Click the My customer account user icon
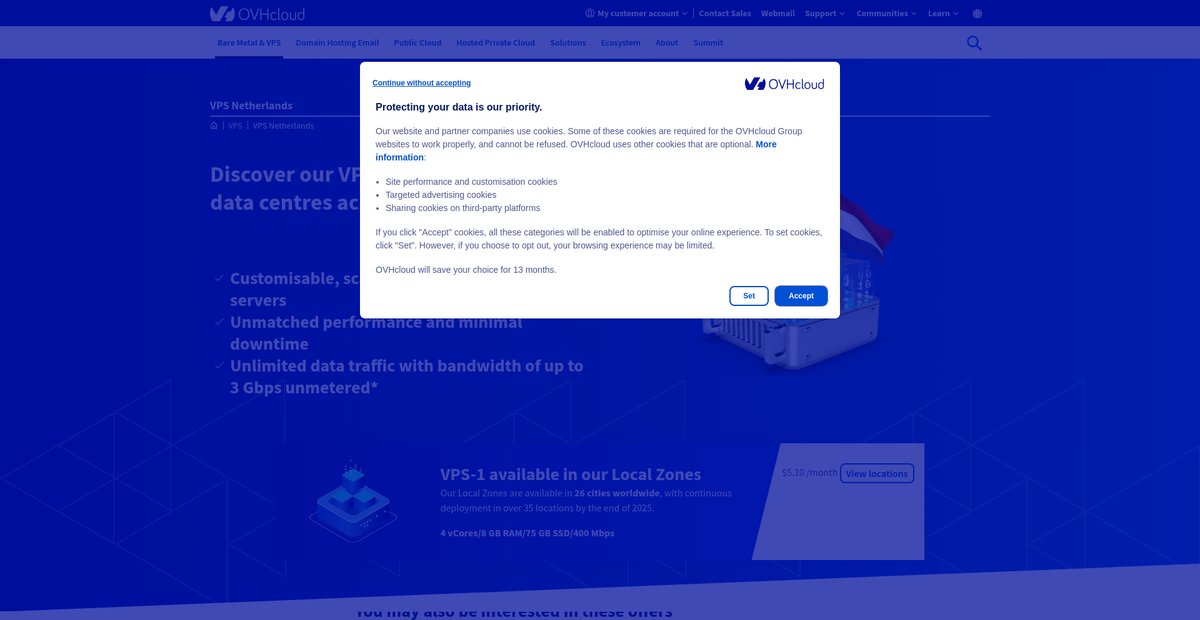1200x620 pixels. [590, 14]
